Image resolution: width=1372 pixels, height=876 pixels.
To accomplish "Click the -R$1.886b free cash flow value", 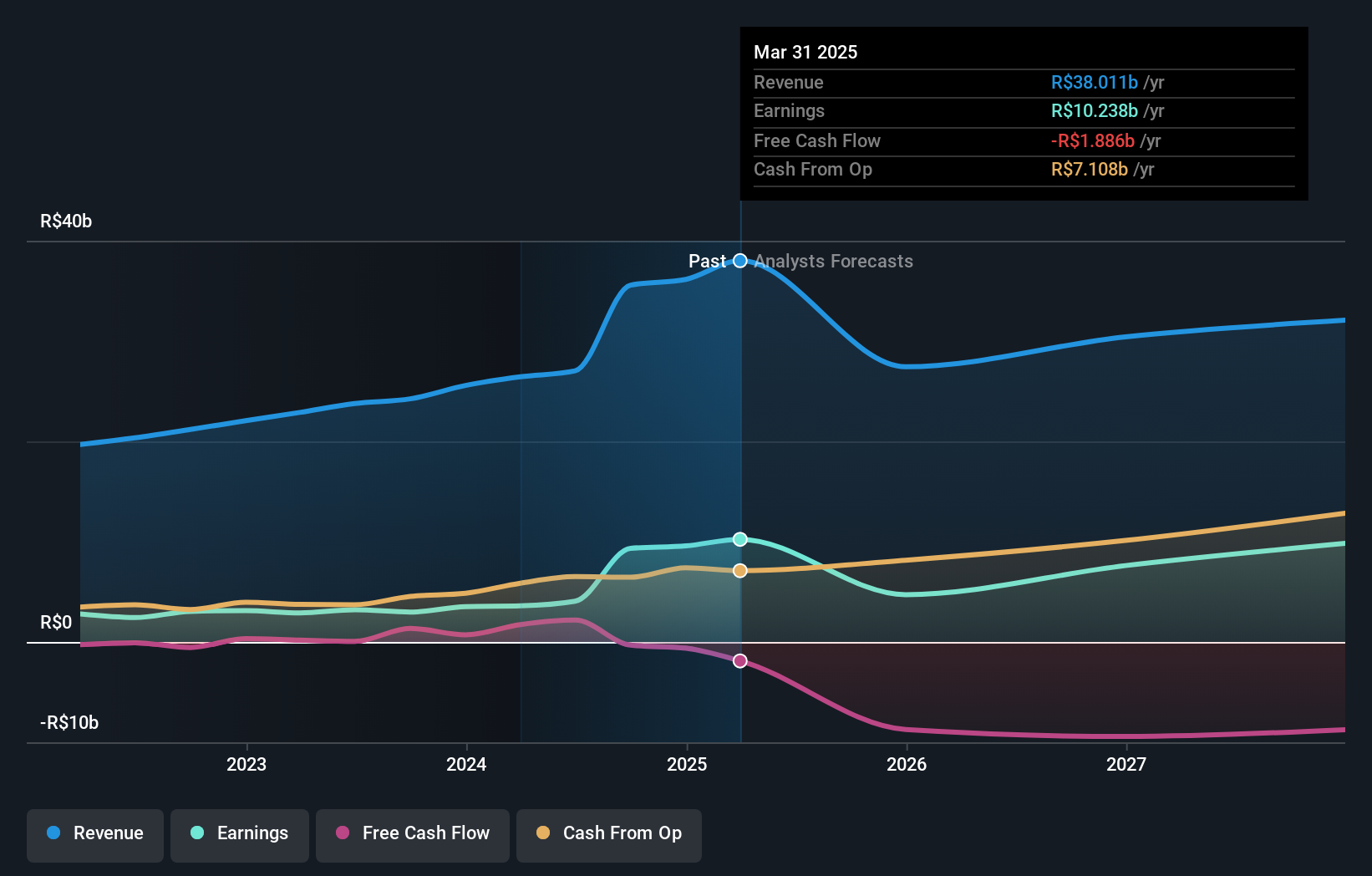I will (x=1093, y=140).
